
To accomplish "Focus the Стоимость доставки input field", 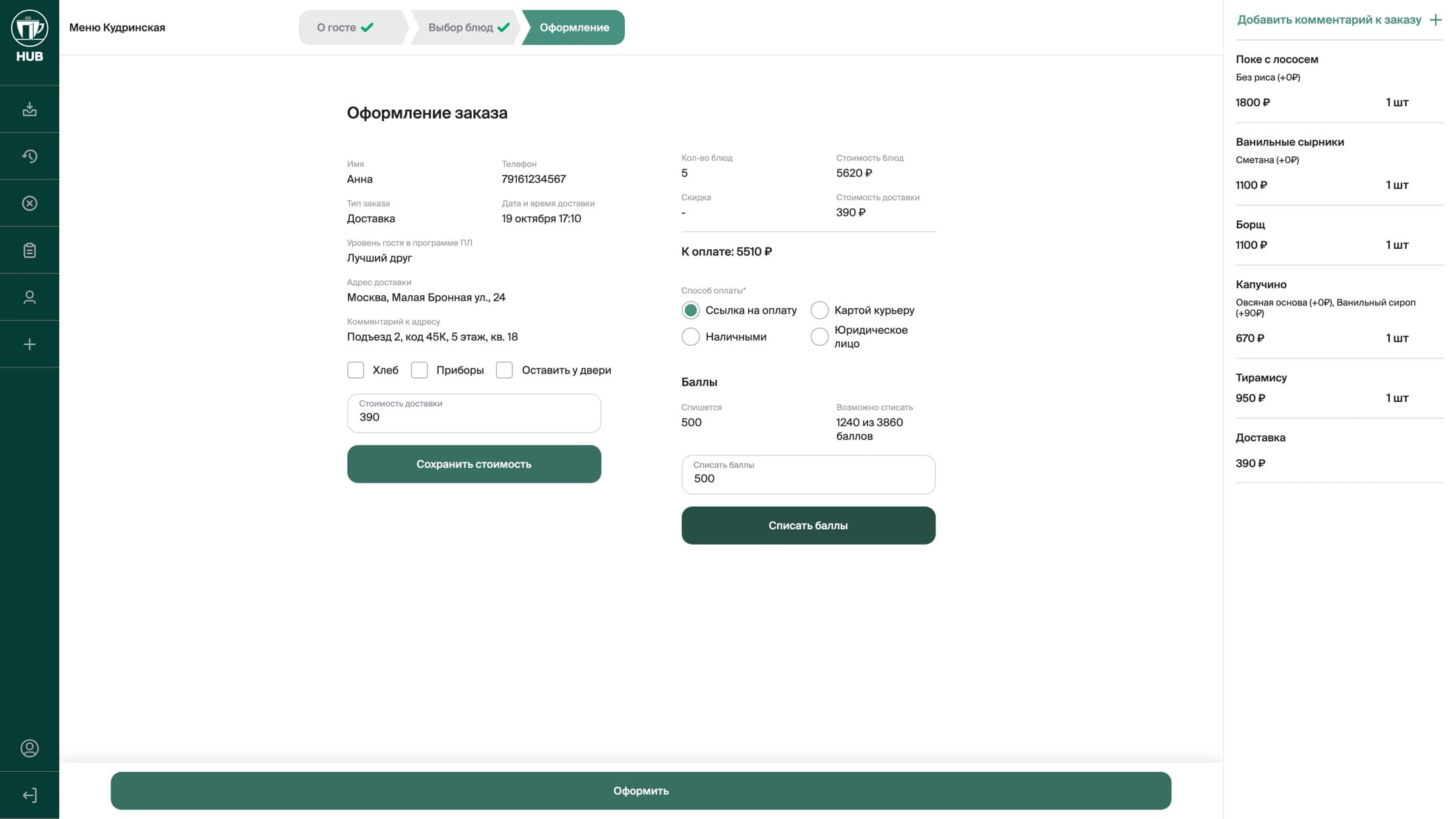I will click(474, 413).
